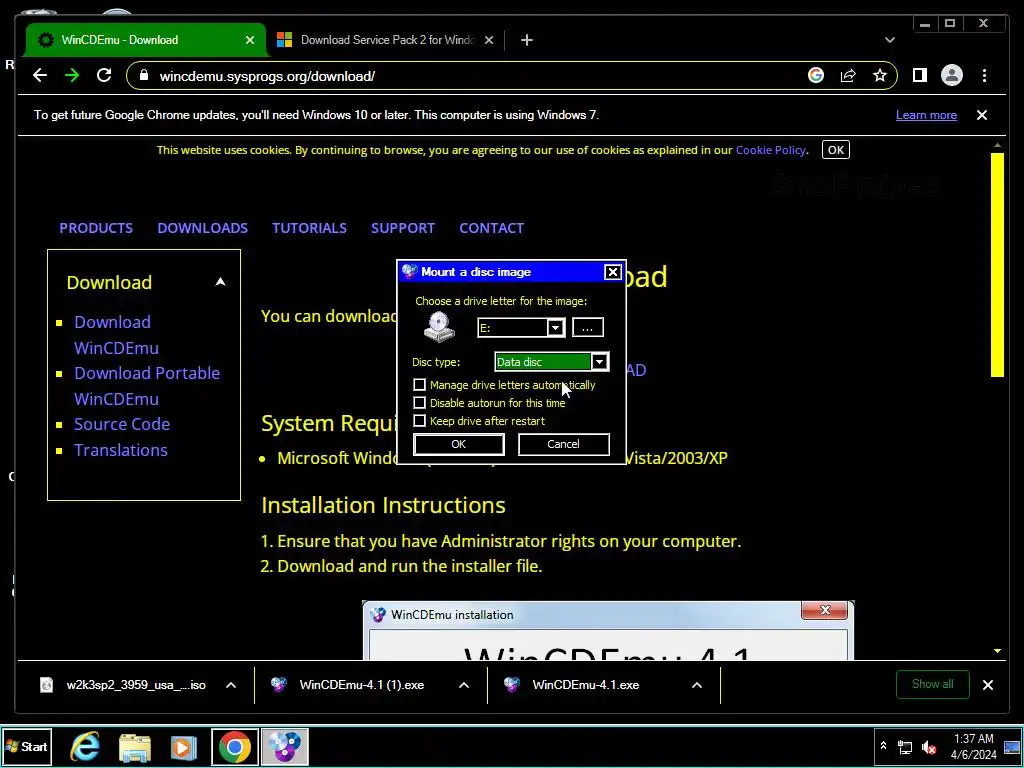Close the WinCDEmu - Download tab

click(x=249, y=40)
